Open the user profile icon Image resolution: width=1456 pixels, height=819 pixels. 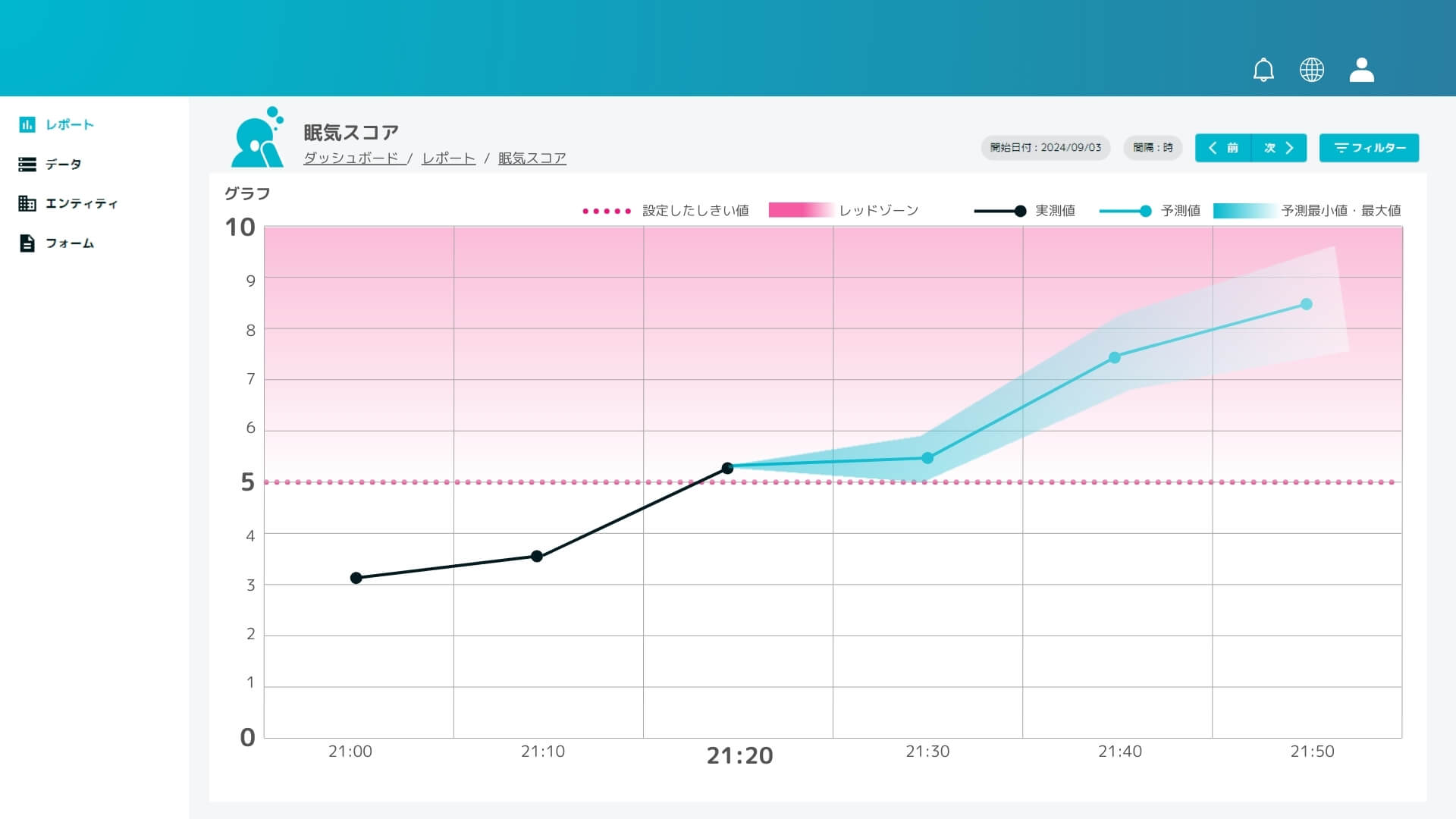(x=1361, y=70)
